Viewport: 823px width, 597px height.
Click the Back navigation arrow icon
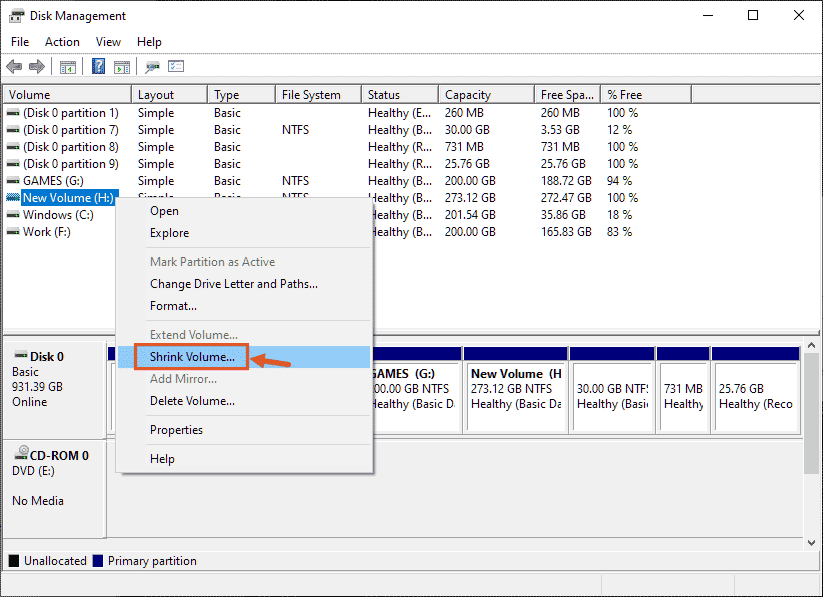click(x=14, y=66)
